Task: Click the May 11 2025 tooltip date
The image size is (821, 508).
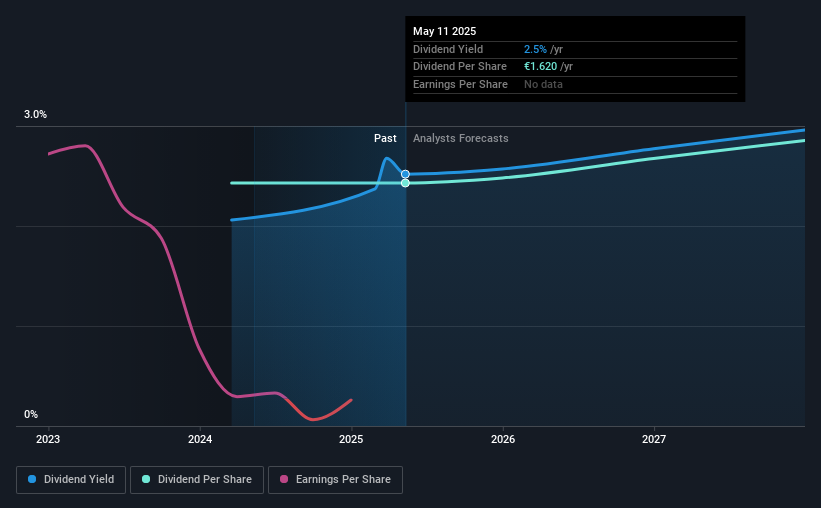Action: pyautogui.click(x=445, y=31)
